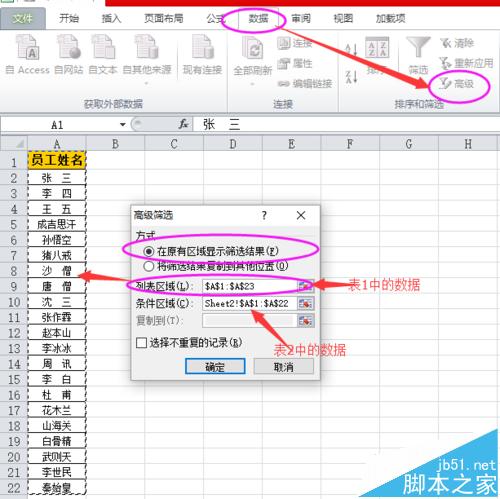Select row 12 header
Screen dimensions: 500x499
[x=14, y=333]
